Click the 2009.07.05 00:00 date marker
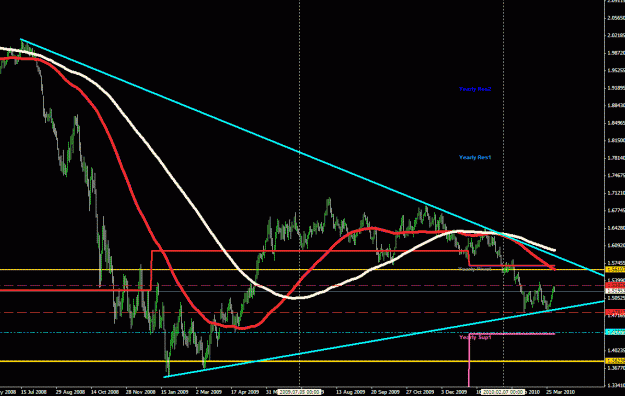The width and height of the screenshot is (625, 396). point(299,392)
